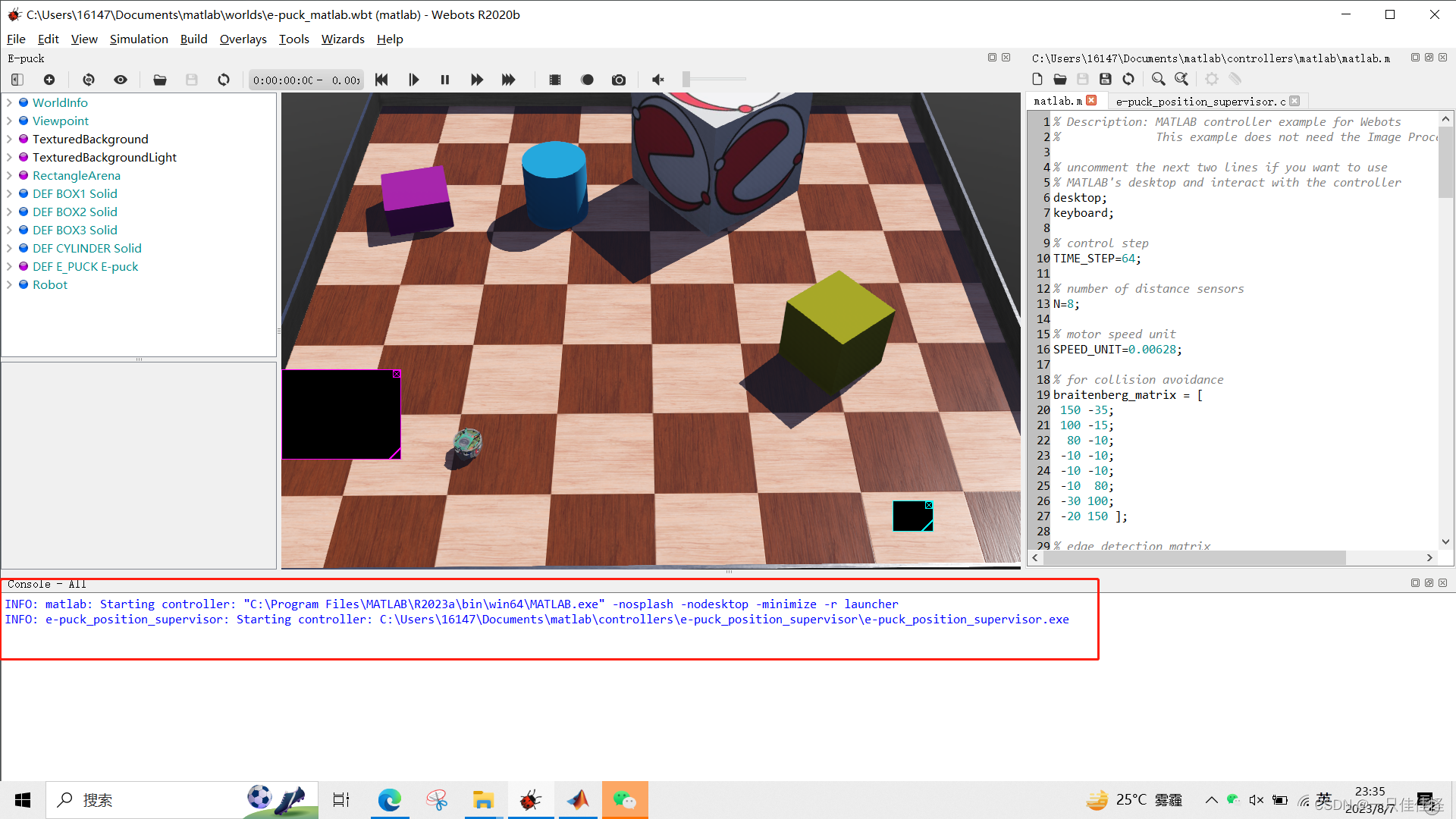Close the magenta camera overlay
The height and width of the screenshot is (819, 1456).
[397, 374]
